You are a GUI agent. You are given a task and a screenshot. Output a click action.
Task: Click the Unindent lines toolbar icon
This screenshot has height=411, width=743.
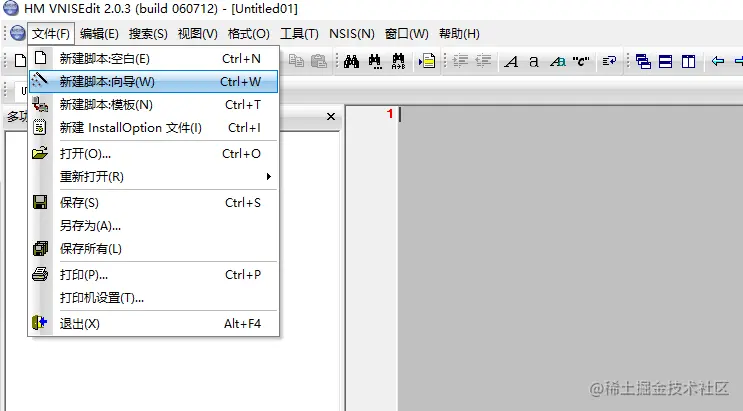coord(483,61)
